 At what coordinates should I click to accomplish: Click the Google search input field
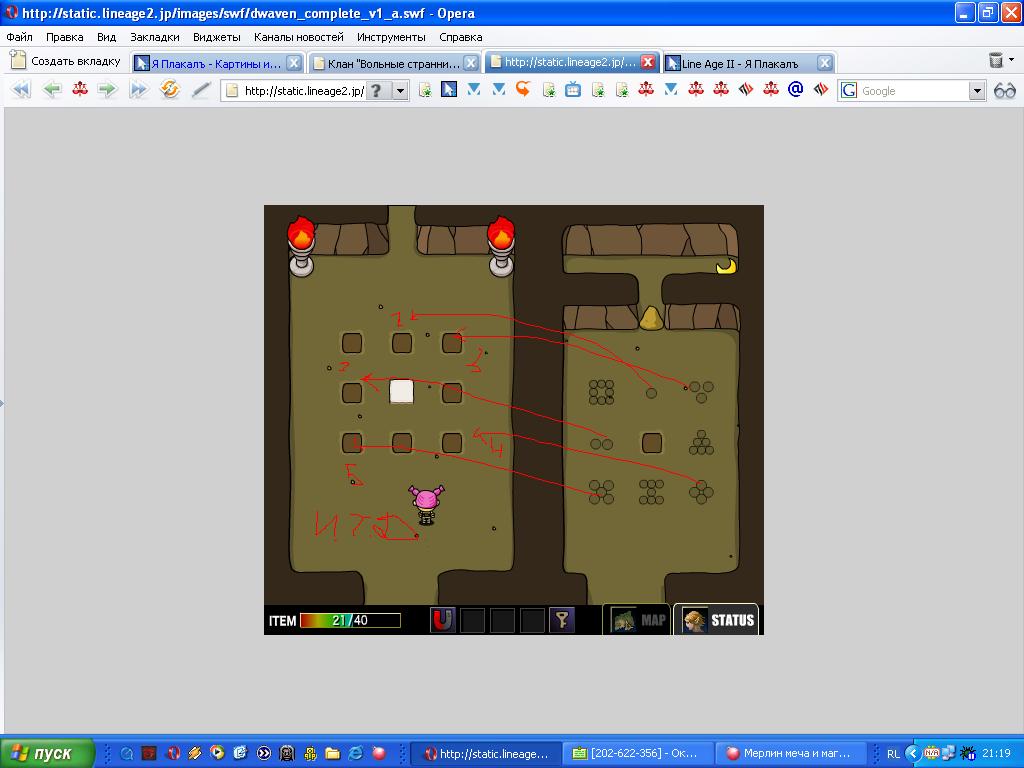coord(914,91)
